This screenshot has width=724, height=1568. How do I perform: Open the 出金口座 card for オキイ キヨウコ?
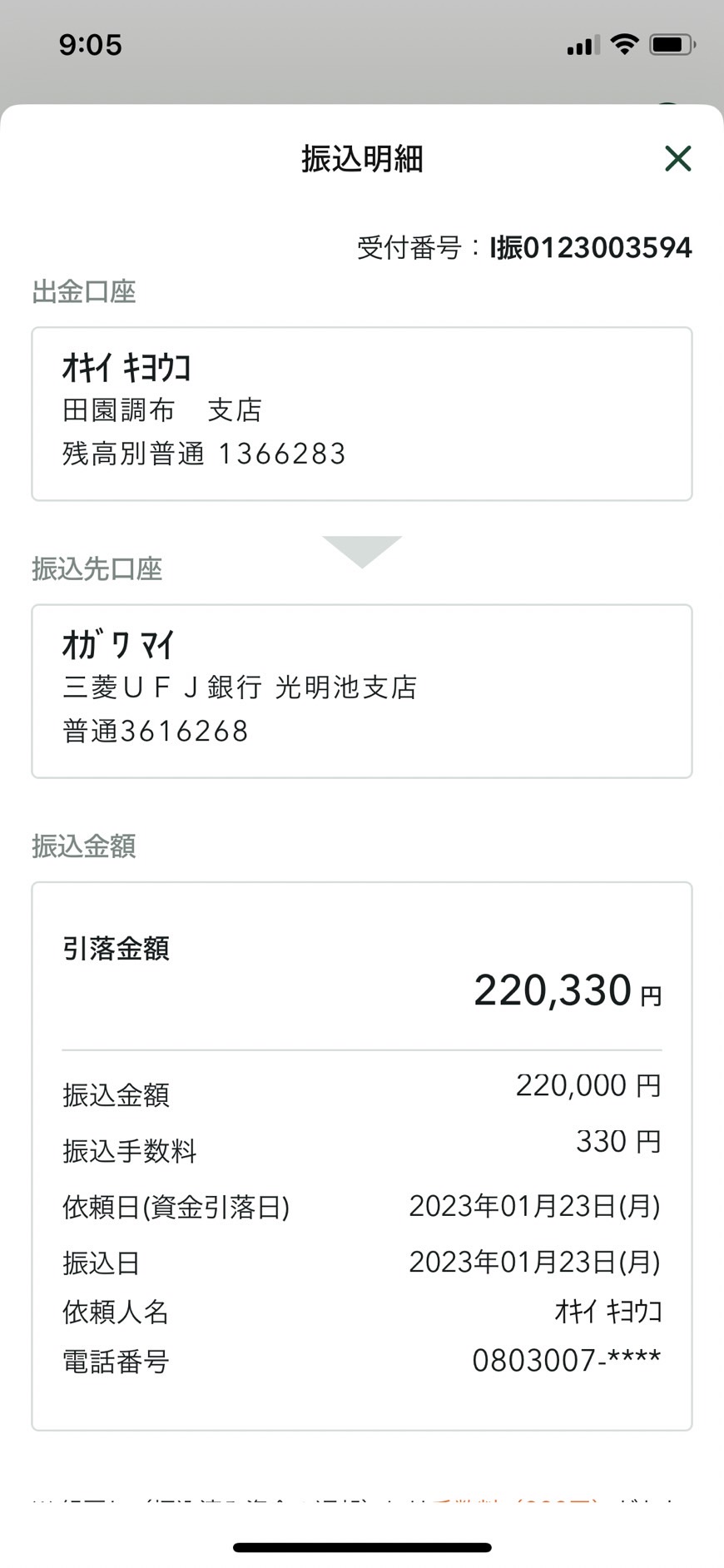(x=362, y=414)
